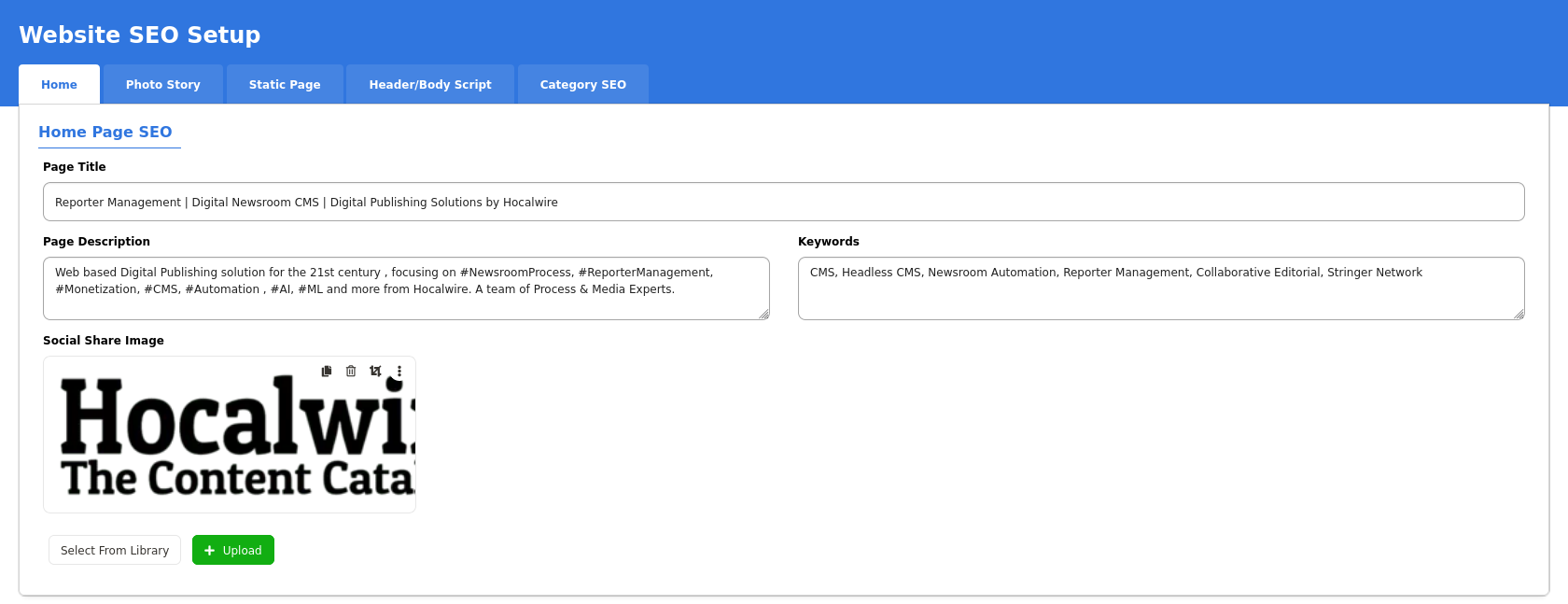Image resolution: width=1568 pixels, height=604 pixels.
Task: Click the Home Page SEO heading
Action: click(x=105, y=132)
